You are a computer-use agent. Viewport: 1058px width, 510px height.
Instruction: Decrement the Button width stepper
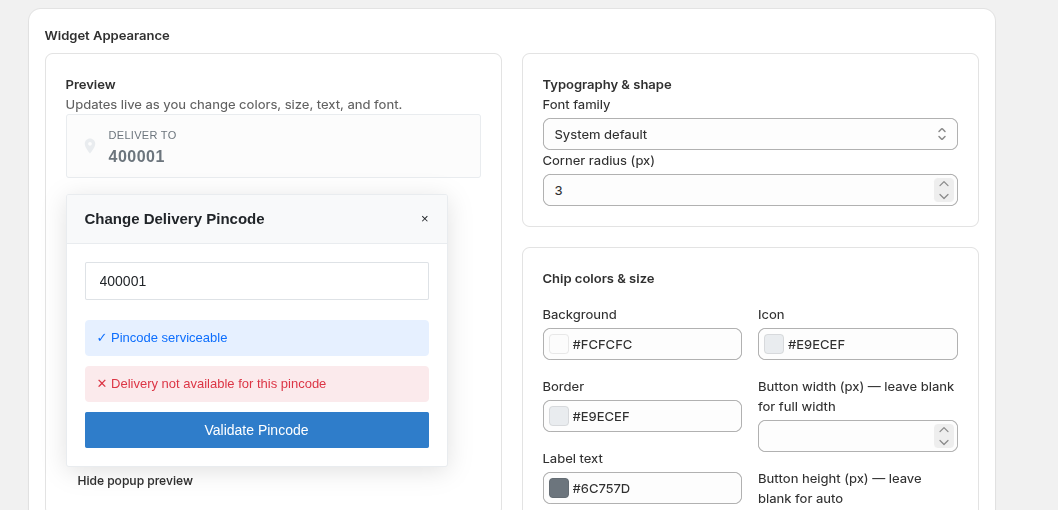pos(943,442)
